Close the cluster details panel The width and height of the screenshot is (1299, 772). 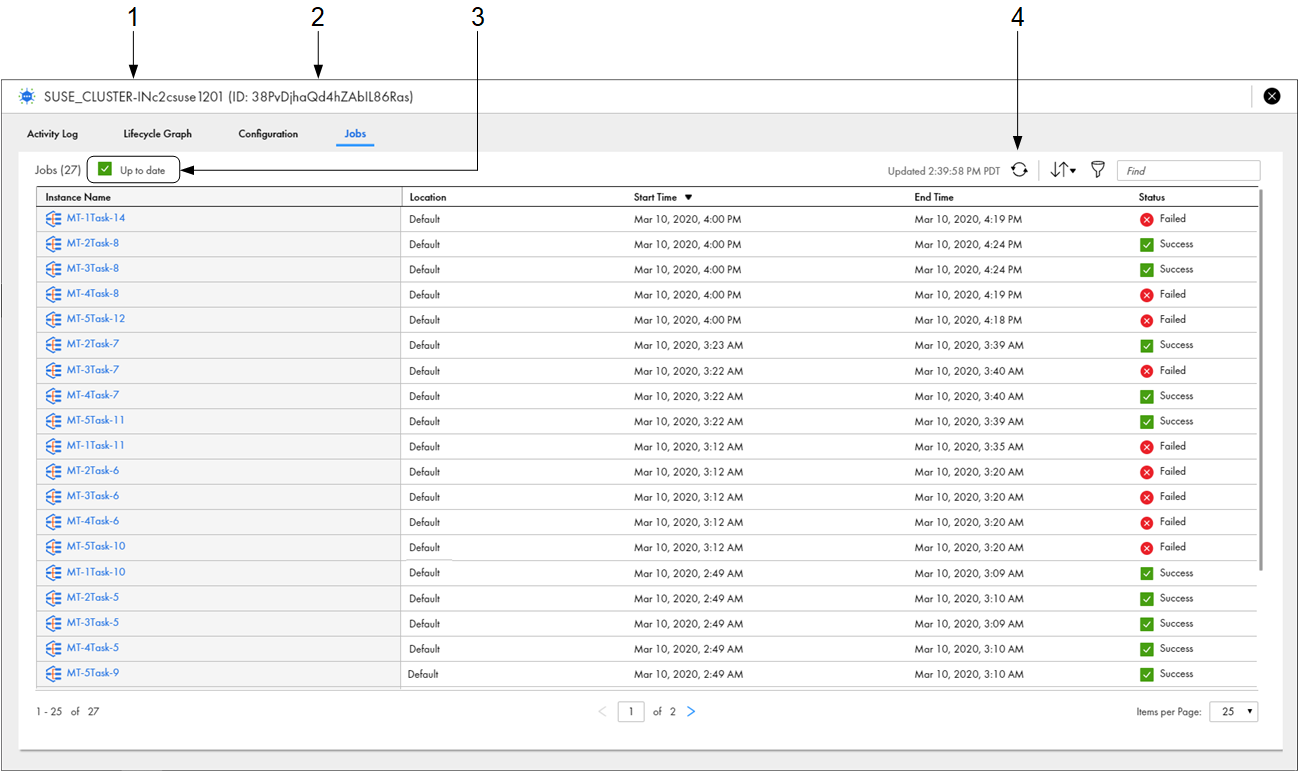click(1272, 96)
